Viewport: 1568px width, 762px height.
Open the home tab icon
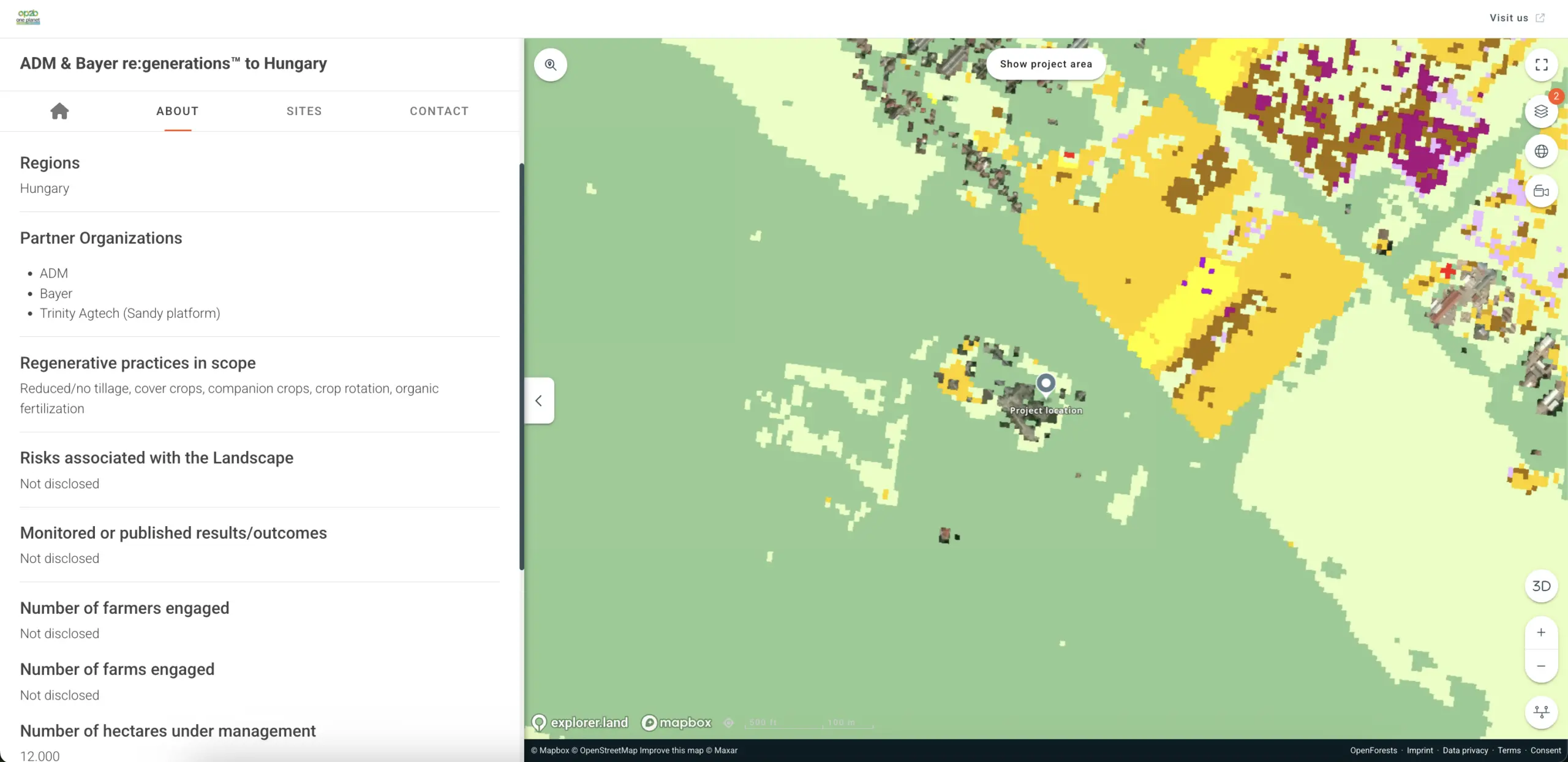click(59, 111)
